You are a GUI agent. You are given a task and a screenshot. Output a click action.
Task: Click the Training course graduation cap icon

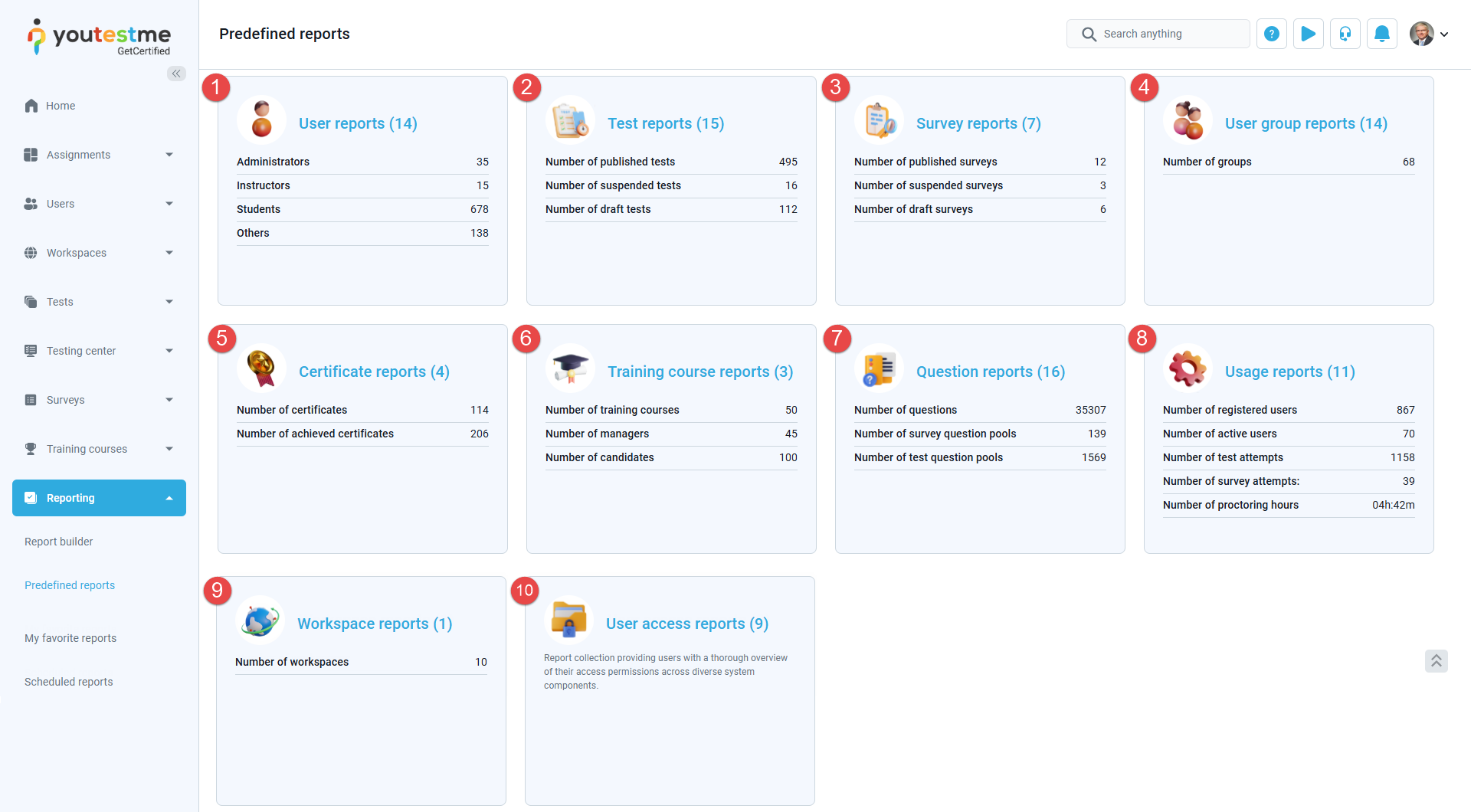(x=571, y=368)
